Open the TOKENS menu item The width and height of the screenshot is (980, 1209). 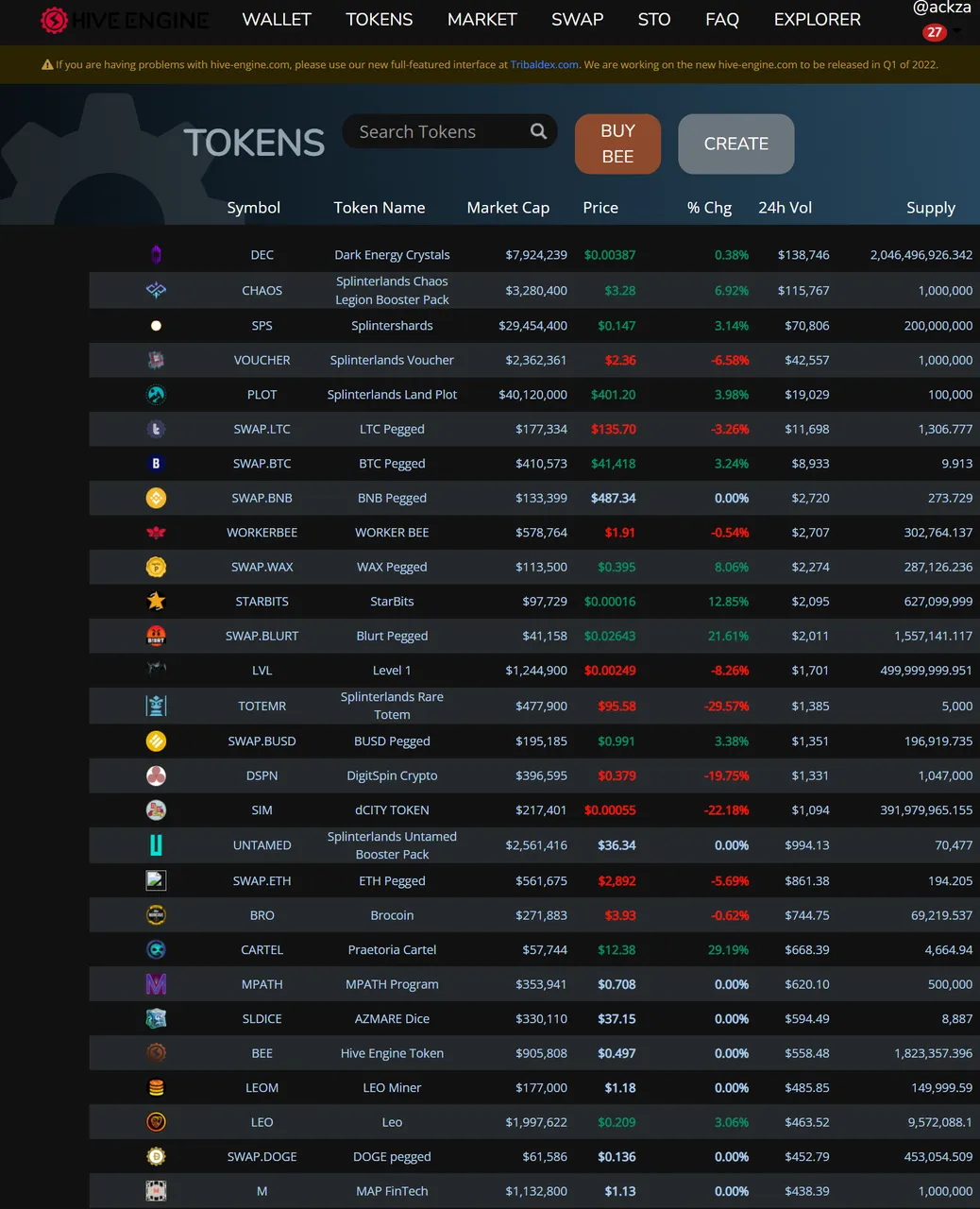tap(380, 20)
